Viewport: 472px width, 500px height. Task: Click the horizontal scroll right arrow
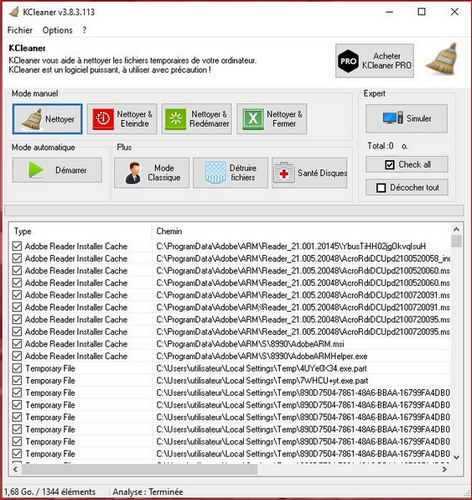(x=445, y=469)
